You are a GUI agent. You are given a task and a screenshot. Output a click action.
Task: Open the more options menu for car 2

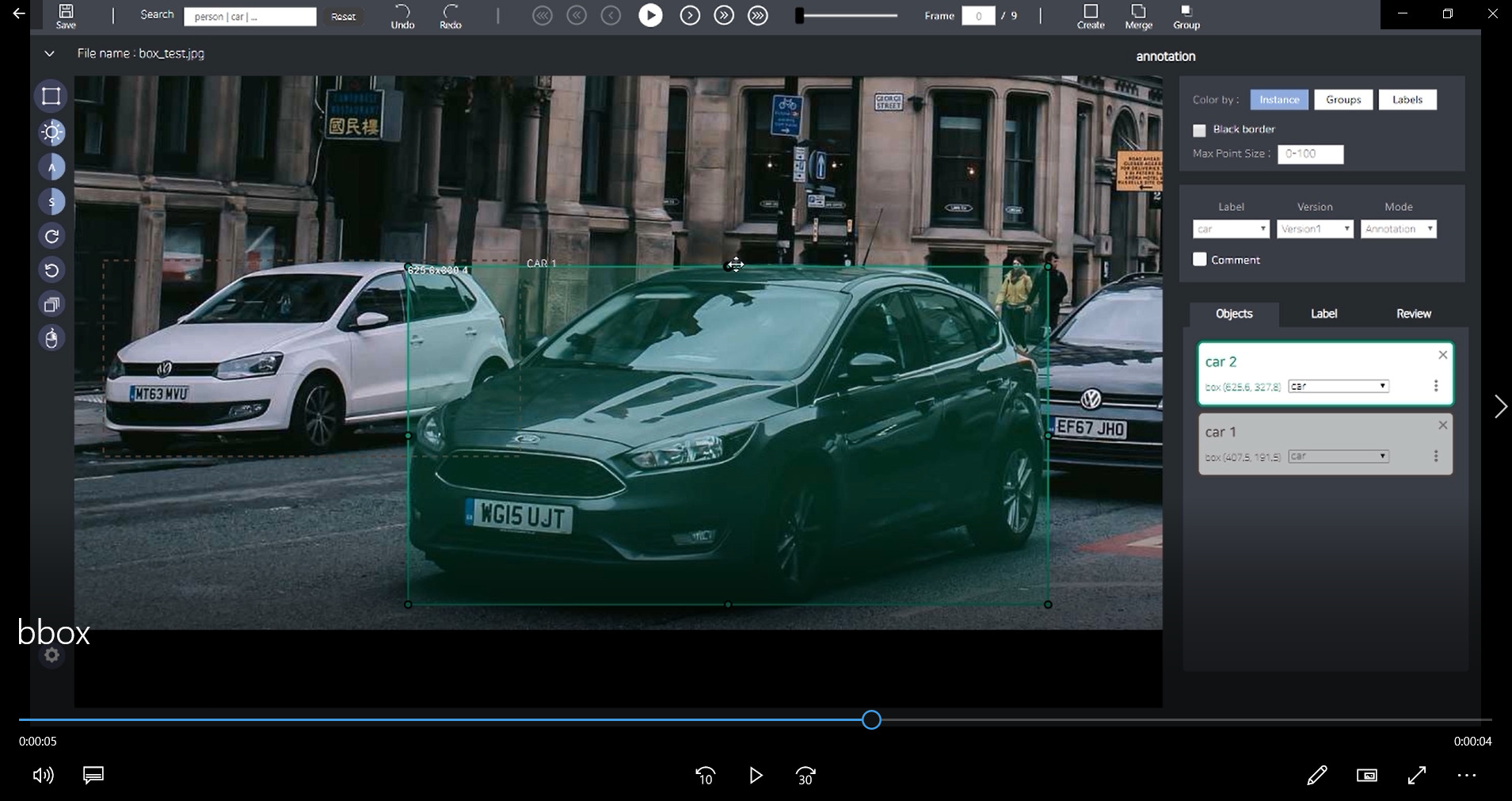pos(1435,386)
